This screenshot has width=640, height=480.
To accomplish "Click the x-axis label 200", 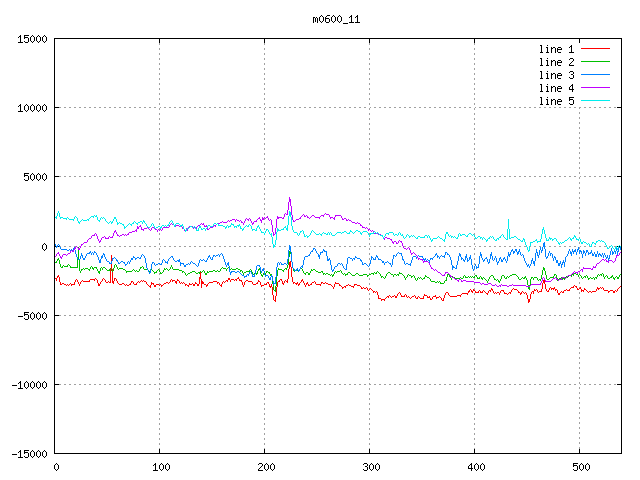I will click(266, 467).
